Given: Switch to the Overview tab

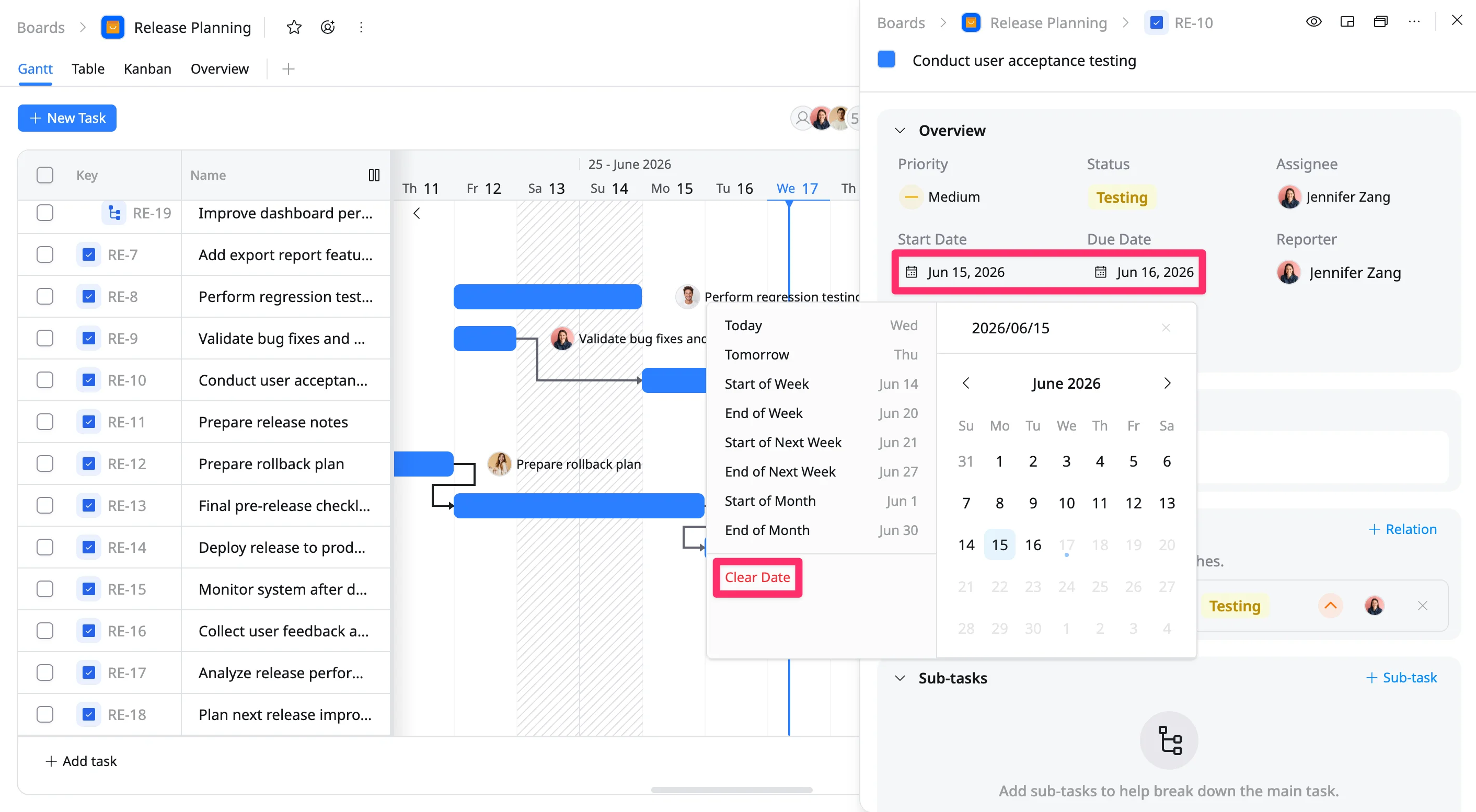Looking at the screenshot, I should click(220, 69).
